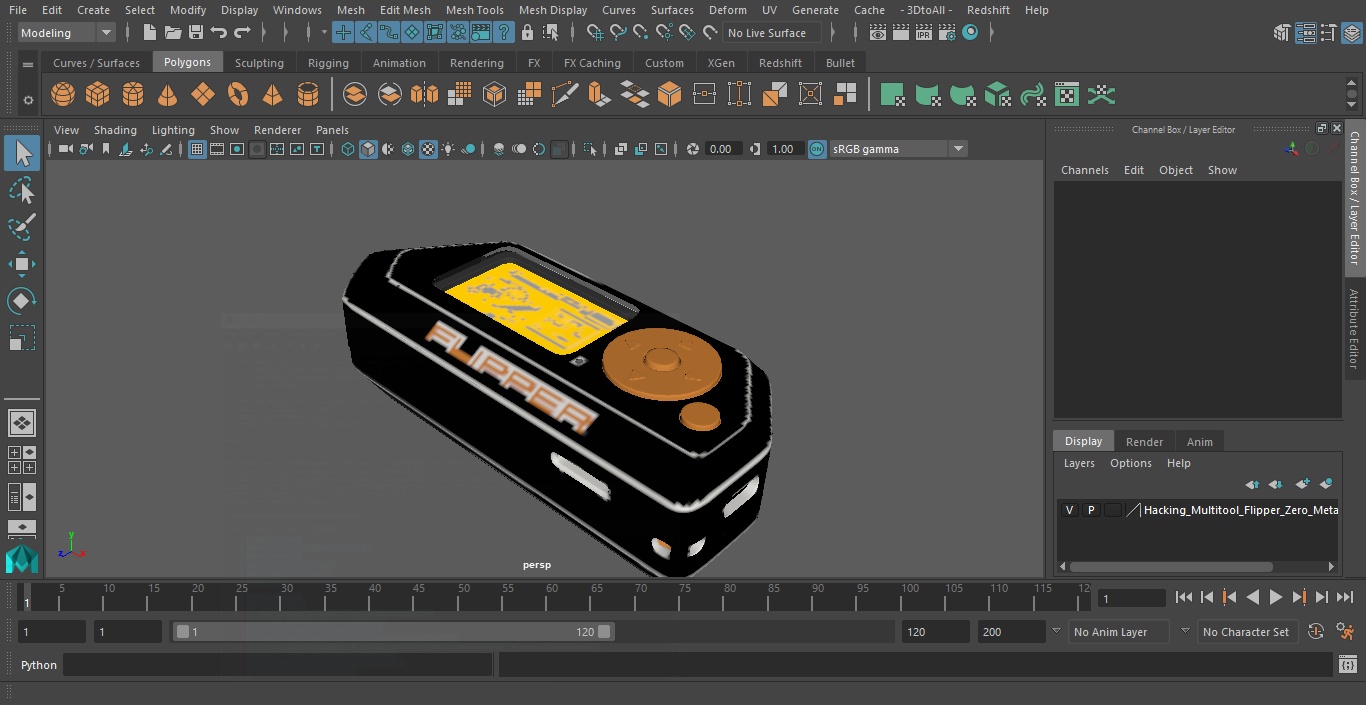Open the Deform menu

727,10
